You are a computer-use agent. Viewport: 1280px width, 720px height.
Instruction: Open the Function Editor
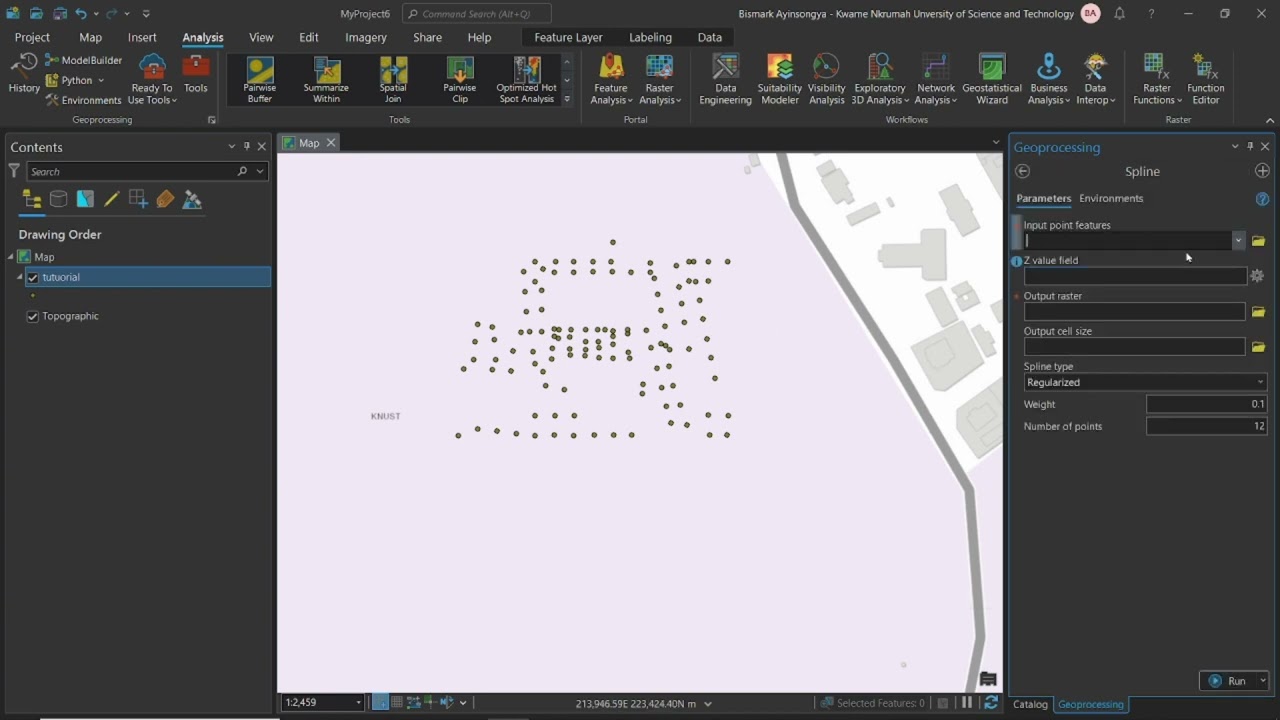1206,80
